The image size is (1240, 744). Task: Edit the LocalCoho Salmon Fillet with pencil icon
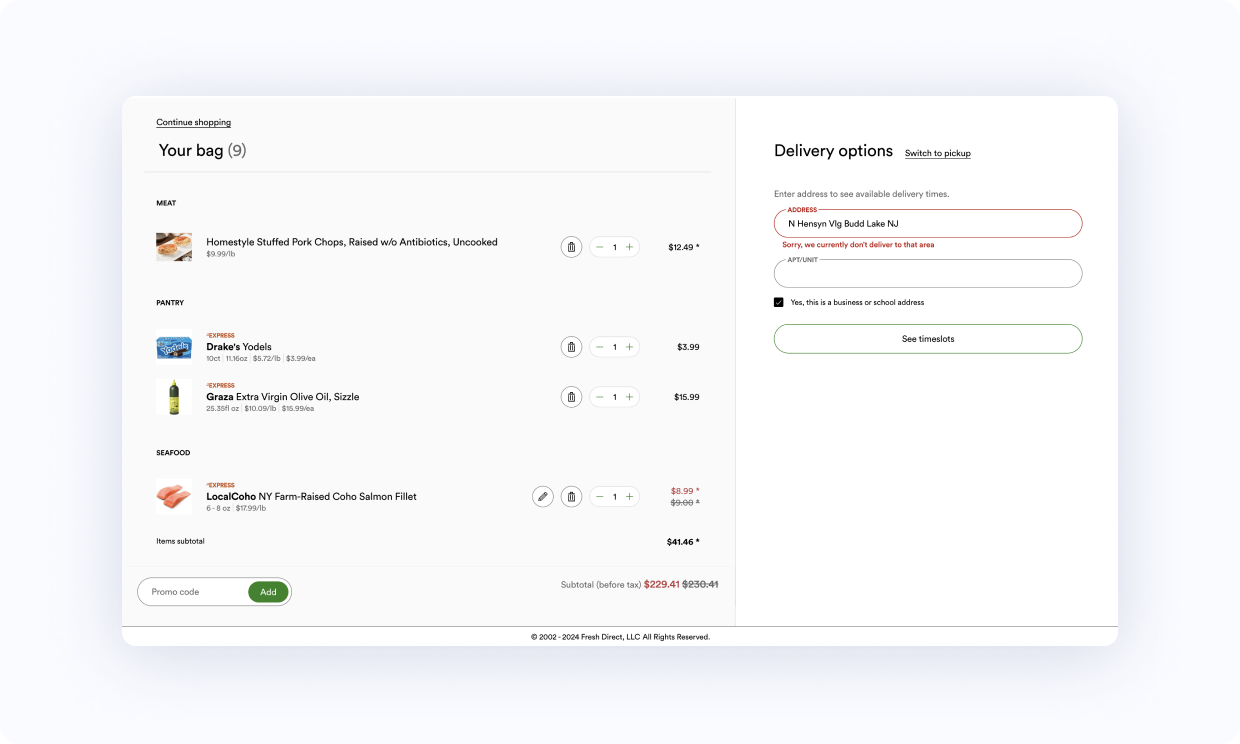tap(543, 497)
